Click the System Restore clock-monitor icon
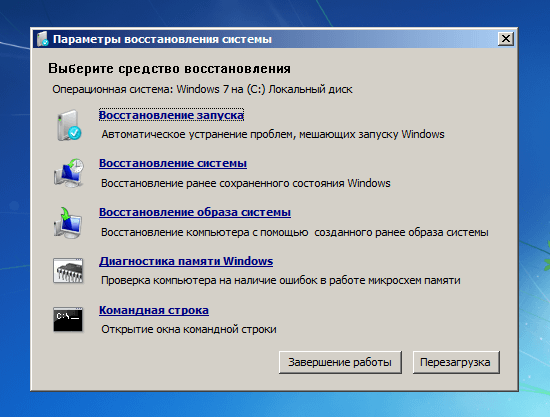This screenshot has height=417, width=550. pyautogui.click(x=69, y=173)
